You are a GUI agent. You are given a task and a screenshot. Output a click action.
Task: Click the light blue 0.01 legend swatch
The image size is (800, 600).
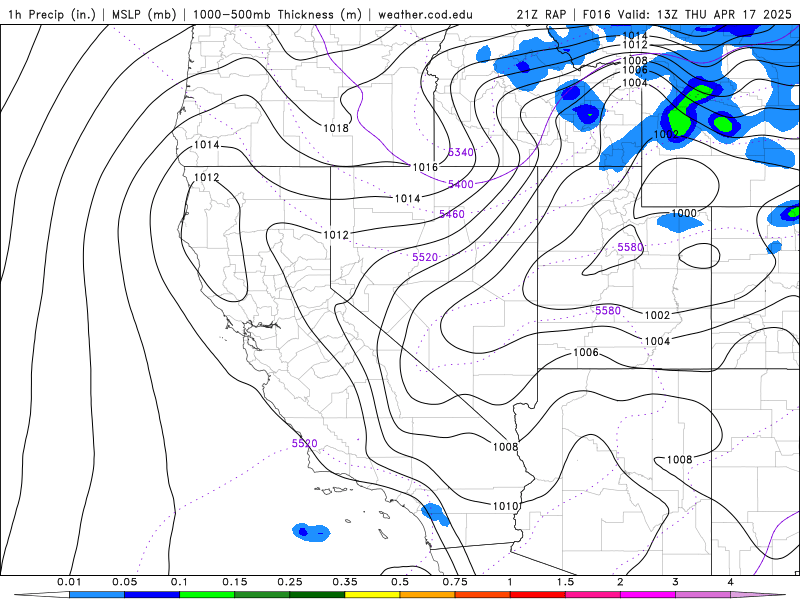[96, 595]
